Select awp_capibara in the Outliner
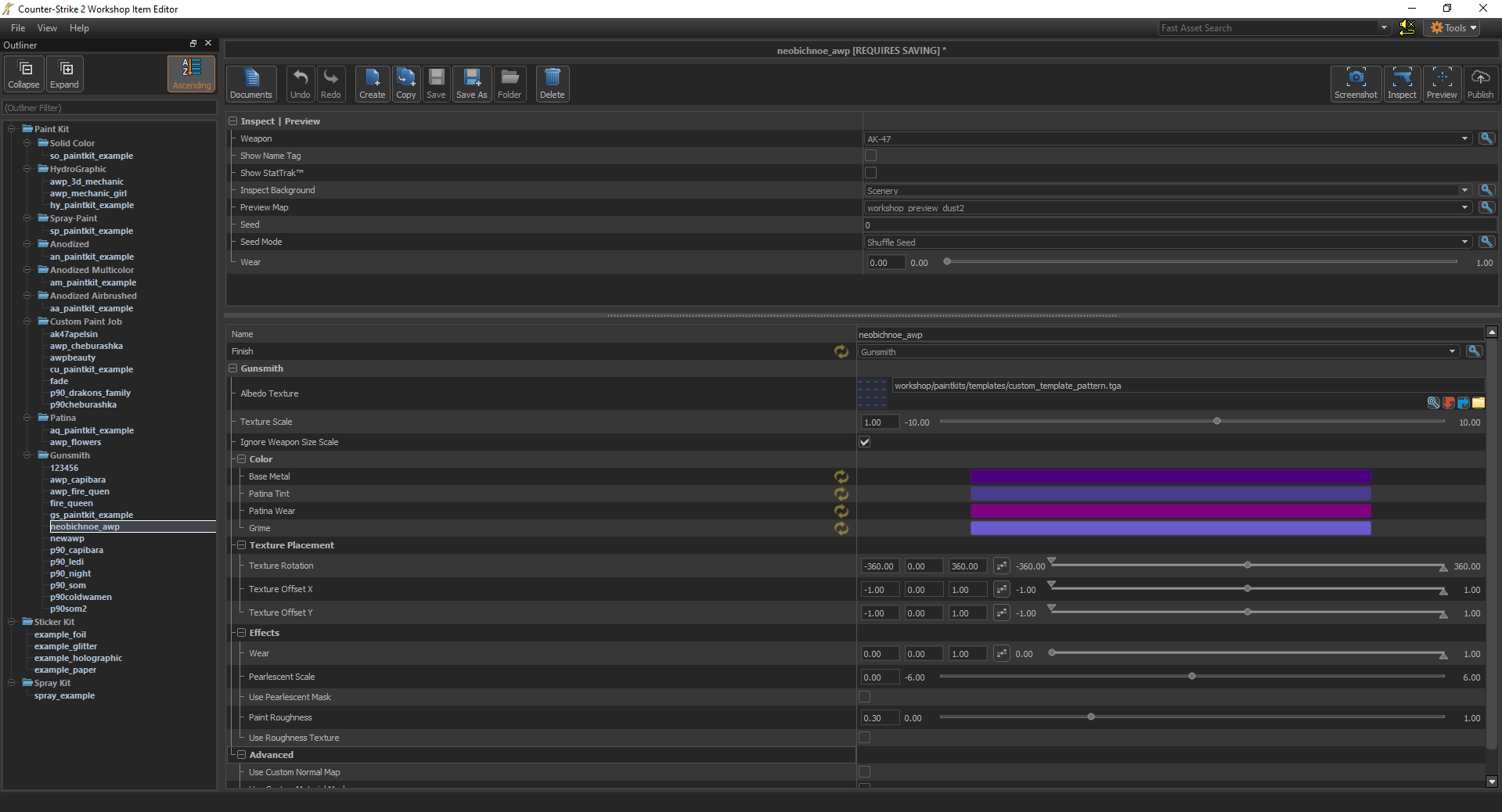The height and width of the screenshot is (812, 1502). click(77, 480)
